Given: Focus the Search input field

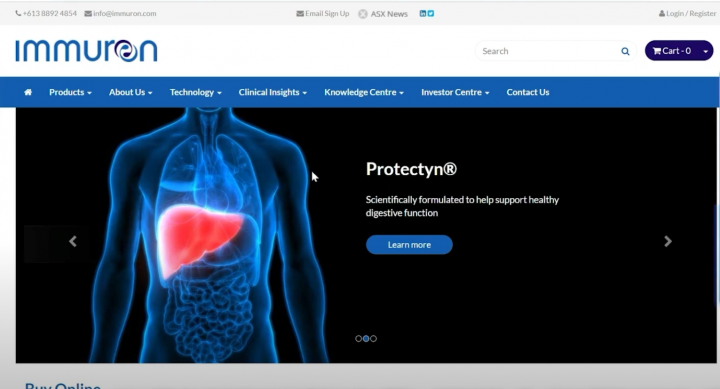Looking at the screenshot, I should click(x=549, y=51).
